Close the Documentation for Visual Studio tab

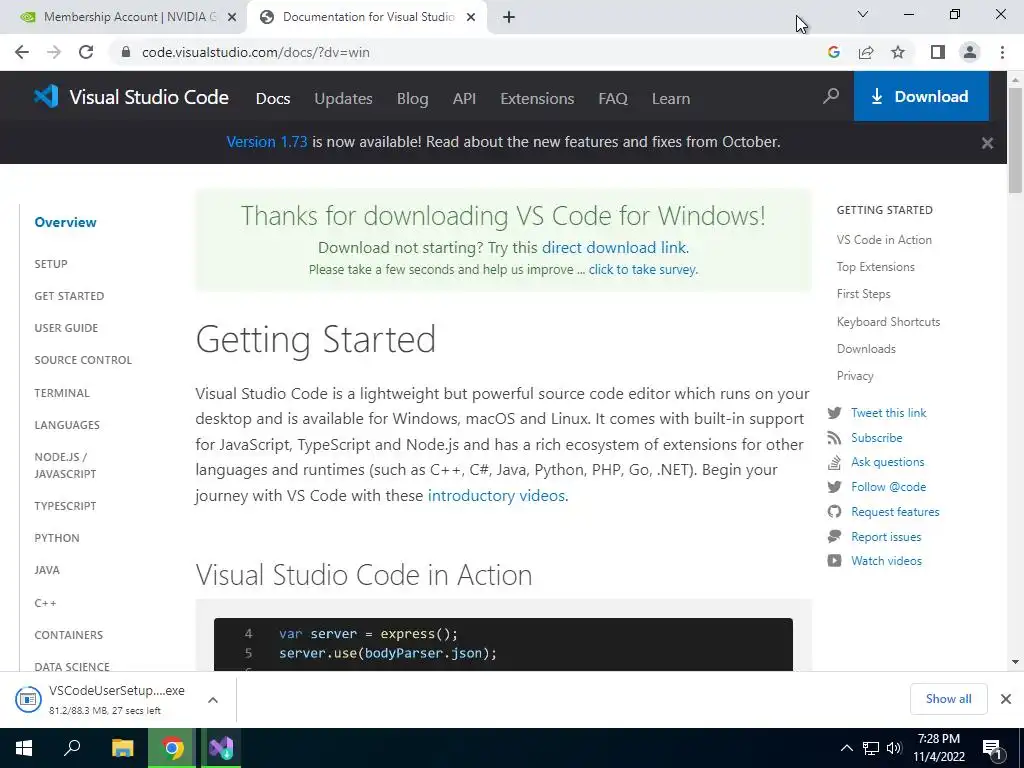(471, 17)
